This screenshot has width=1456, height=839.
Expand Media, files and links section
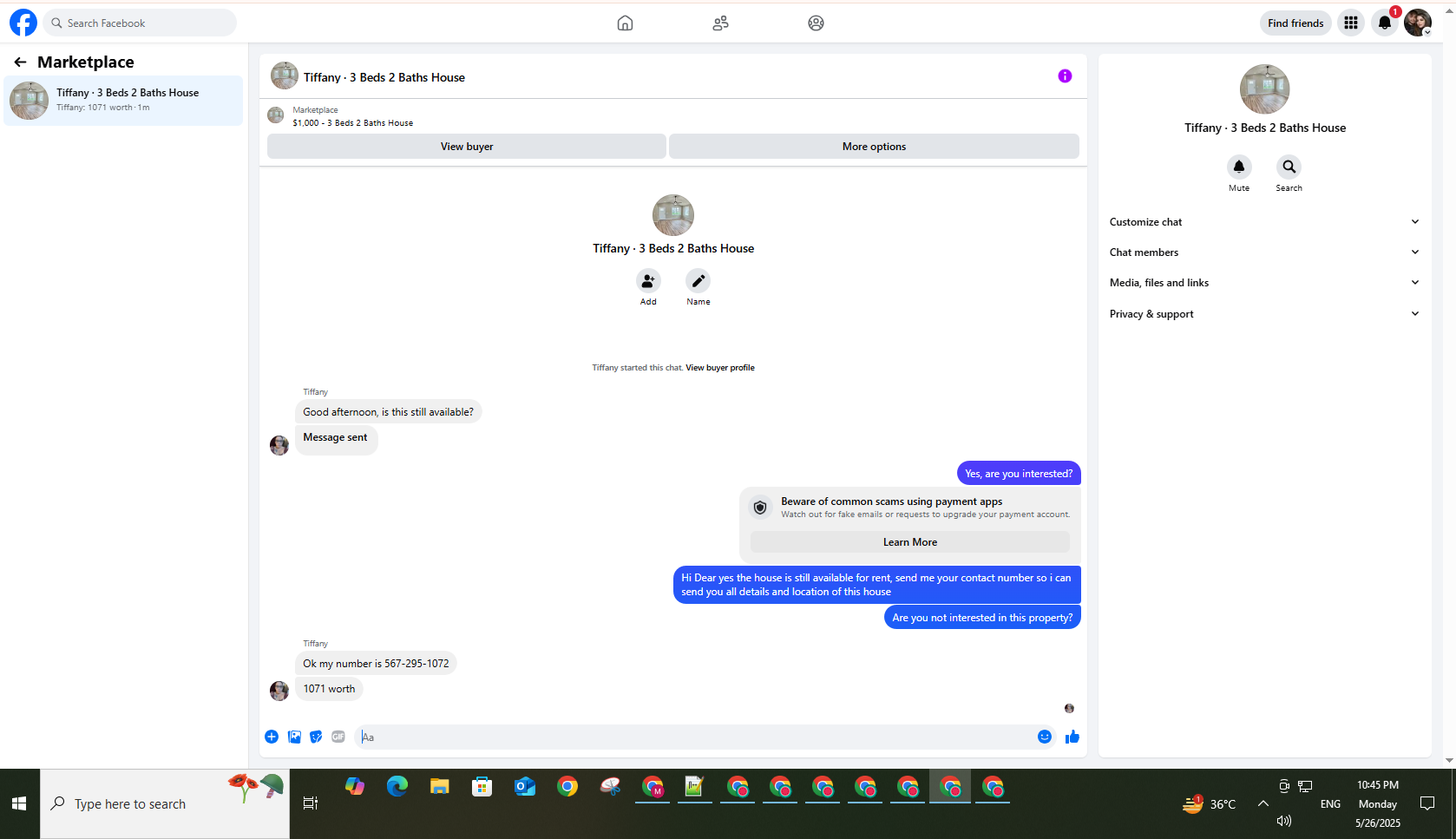coord(1264,283)
